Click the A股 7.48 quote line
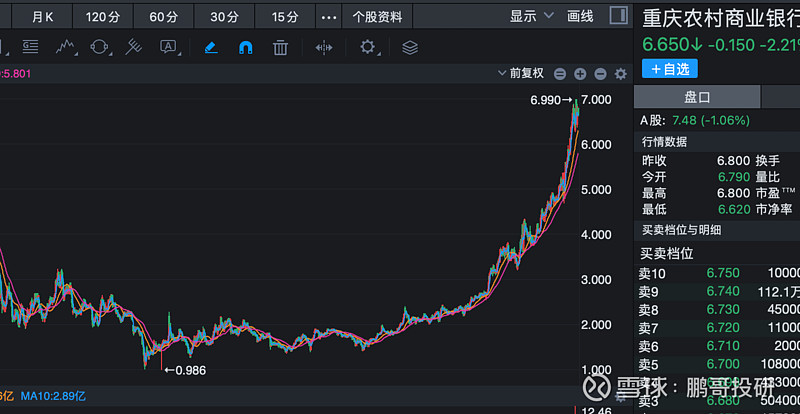 pyautogui.click(x=695, y=121)
